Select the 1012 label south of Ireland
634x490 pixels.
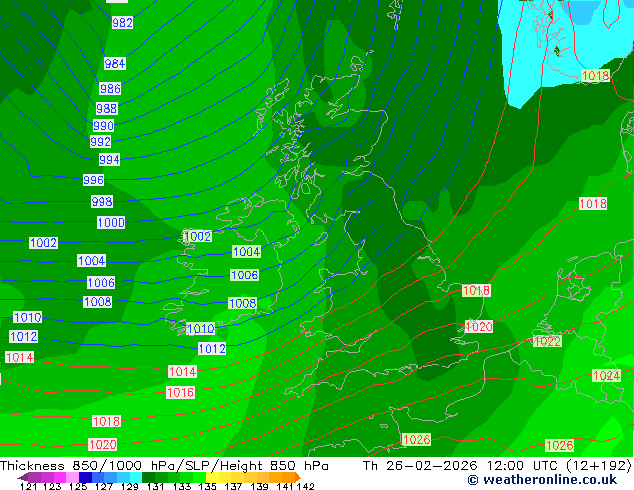click(x=212, y=348)
